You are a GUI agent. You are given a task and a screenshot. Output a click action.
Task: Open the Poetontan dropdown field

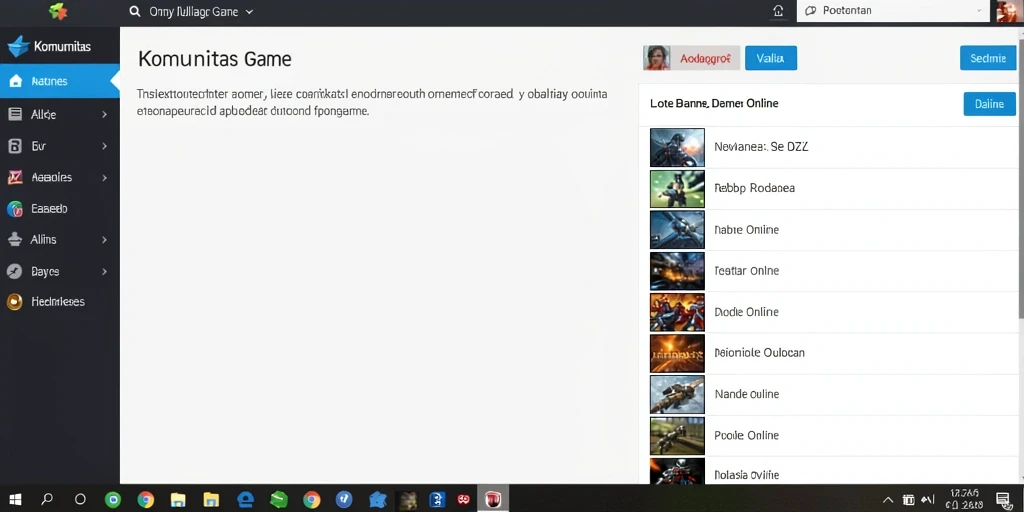893,11
